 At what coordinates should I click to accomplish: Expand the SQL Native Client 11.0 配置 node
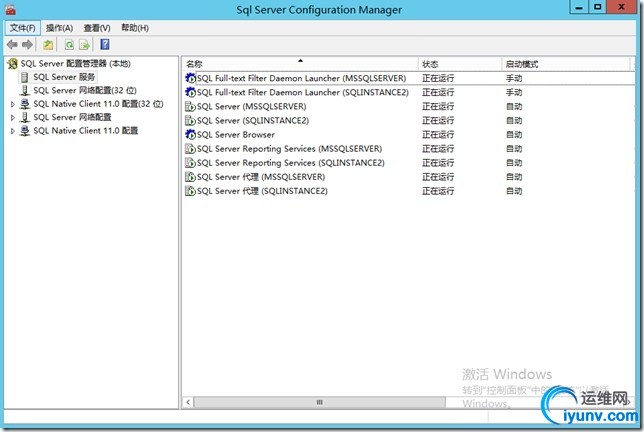tap(13, 131)
